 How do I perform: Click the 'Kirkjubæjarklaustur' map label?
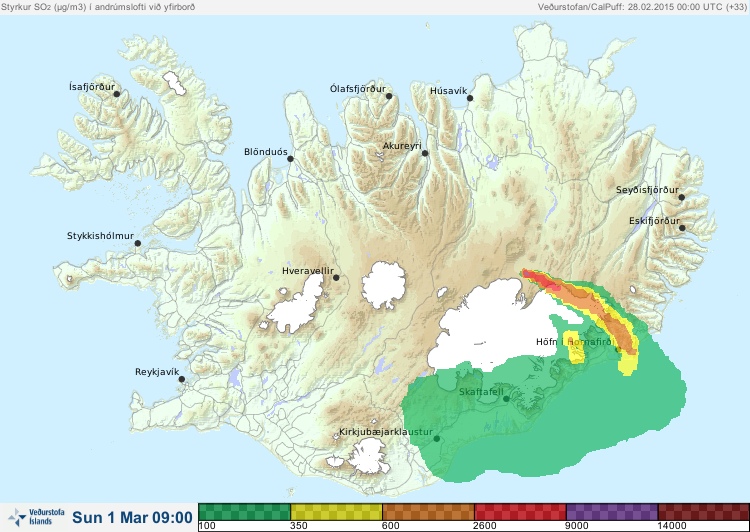[386, 432]
